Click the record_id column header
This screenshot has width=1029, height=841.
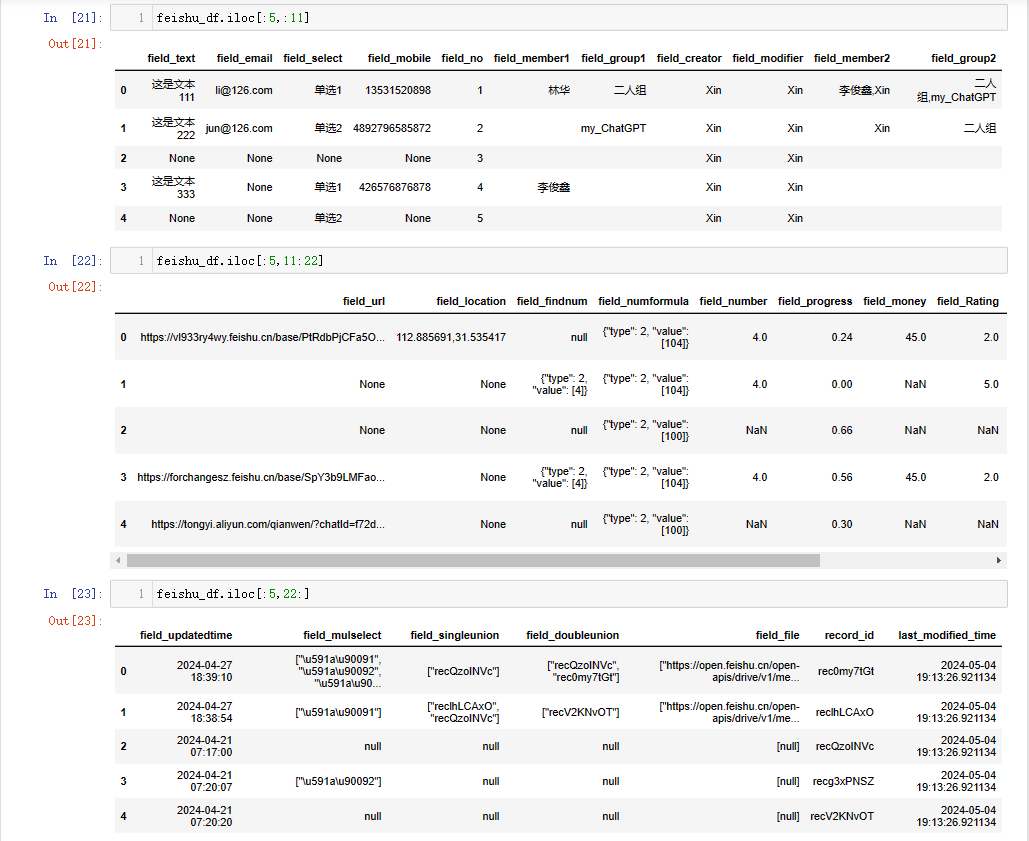(849, 634)
